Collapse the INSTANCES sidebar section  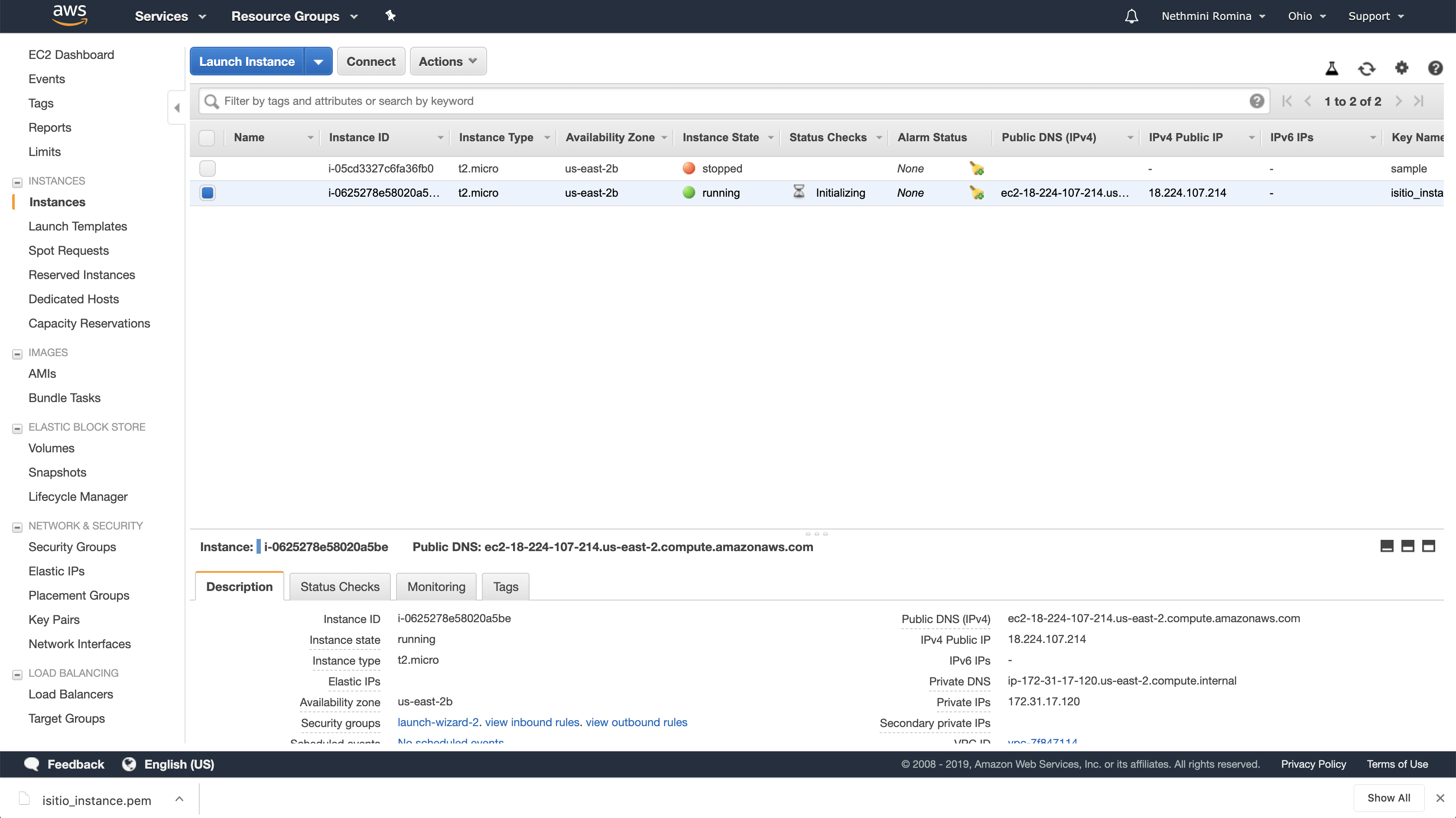[17, 182]
